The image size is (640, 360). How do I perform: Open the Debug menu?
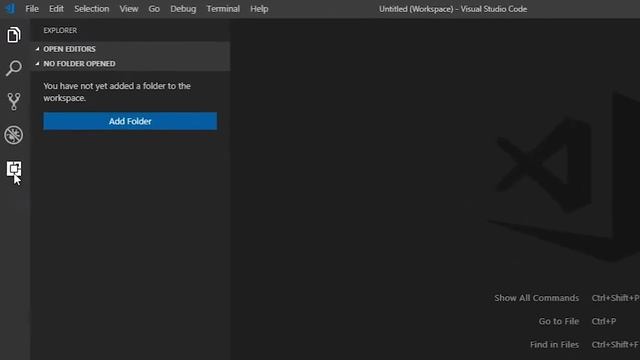coord(183,9)
